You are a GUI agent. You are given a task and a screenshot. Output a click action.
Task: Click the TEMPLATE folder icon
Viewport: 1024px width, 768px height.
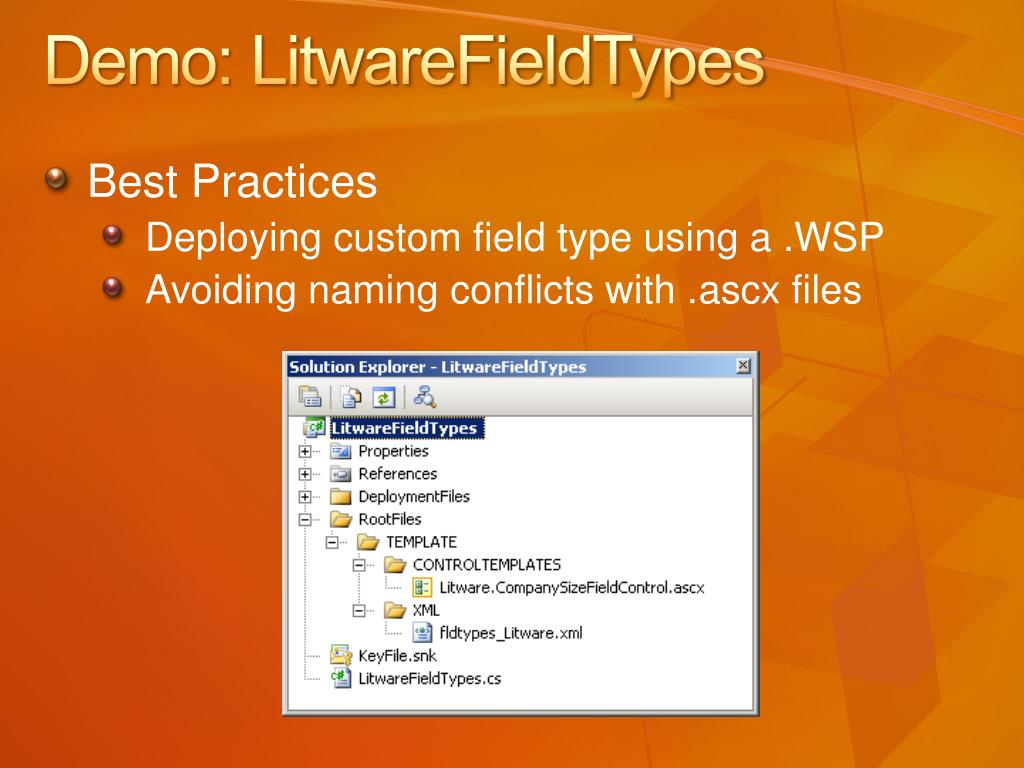(x=368, y=542)
